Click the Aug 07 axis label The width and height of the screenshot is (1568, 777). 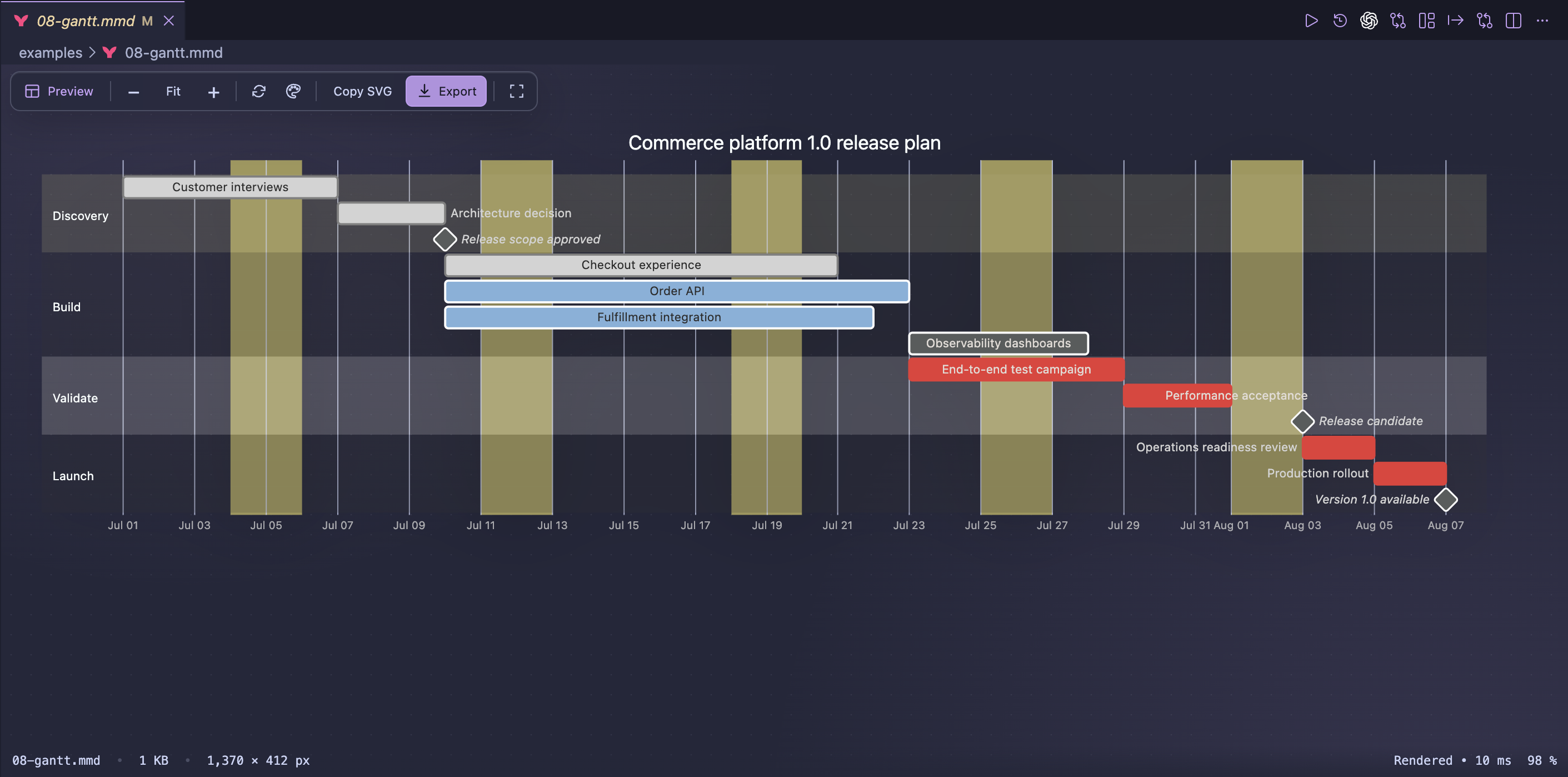1446,525
